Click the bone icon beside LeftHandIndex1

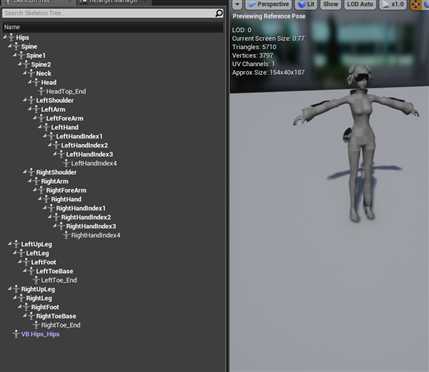pyautogui.click(x=52, y=136)
